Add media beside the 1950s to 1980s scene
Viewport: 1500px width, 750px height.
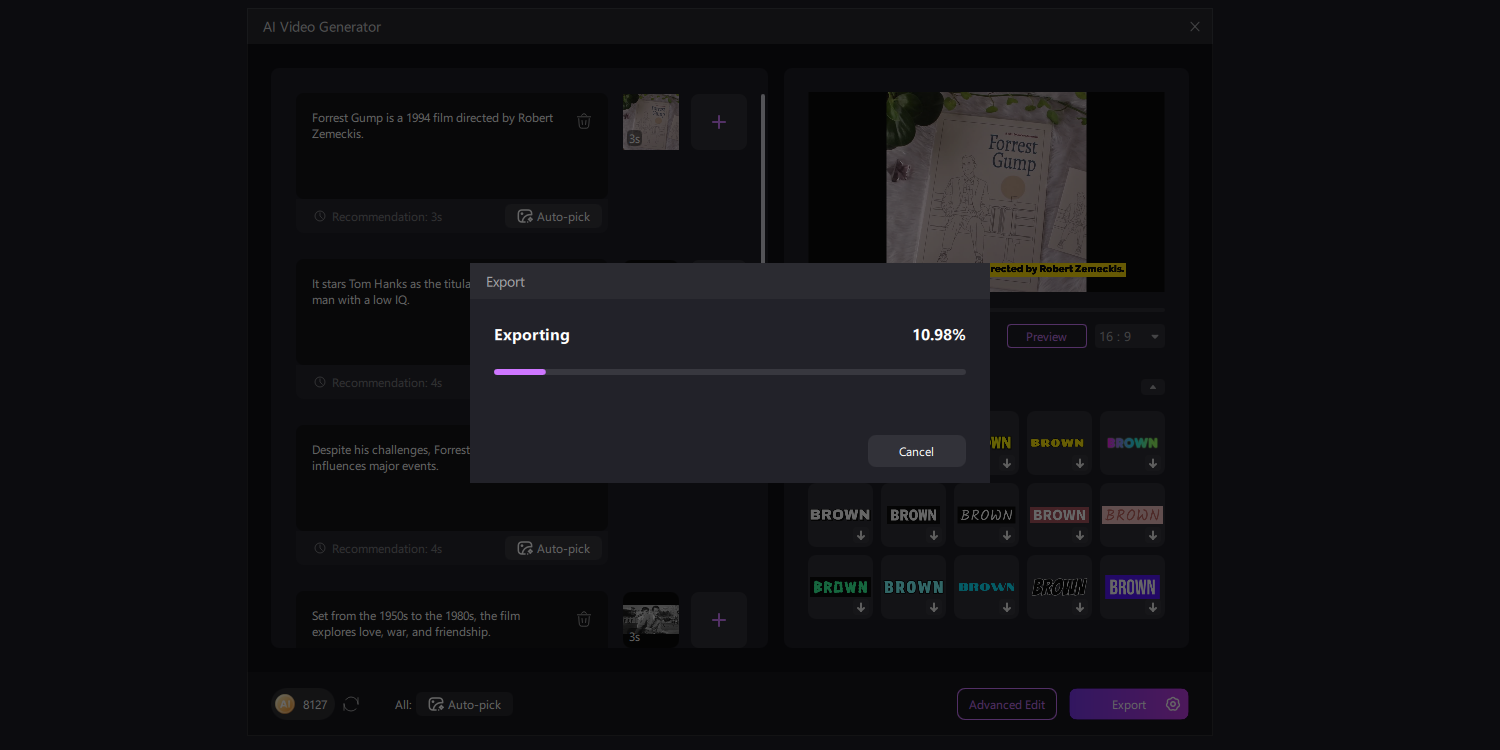tap(718, 620)
